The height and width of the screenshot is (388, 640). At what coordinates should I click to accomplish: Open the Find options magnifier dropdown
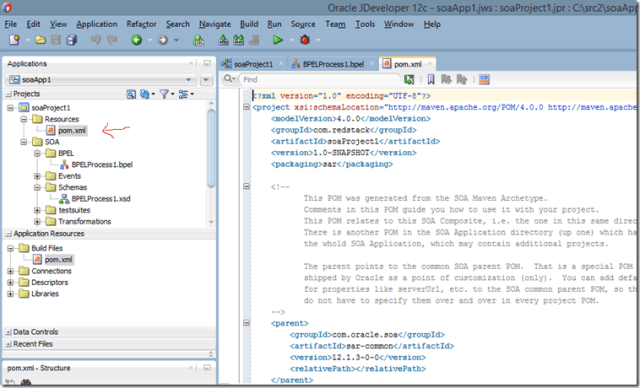229,79
